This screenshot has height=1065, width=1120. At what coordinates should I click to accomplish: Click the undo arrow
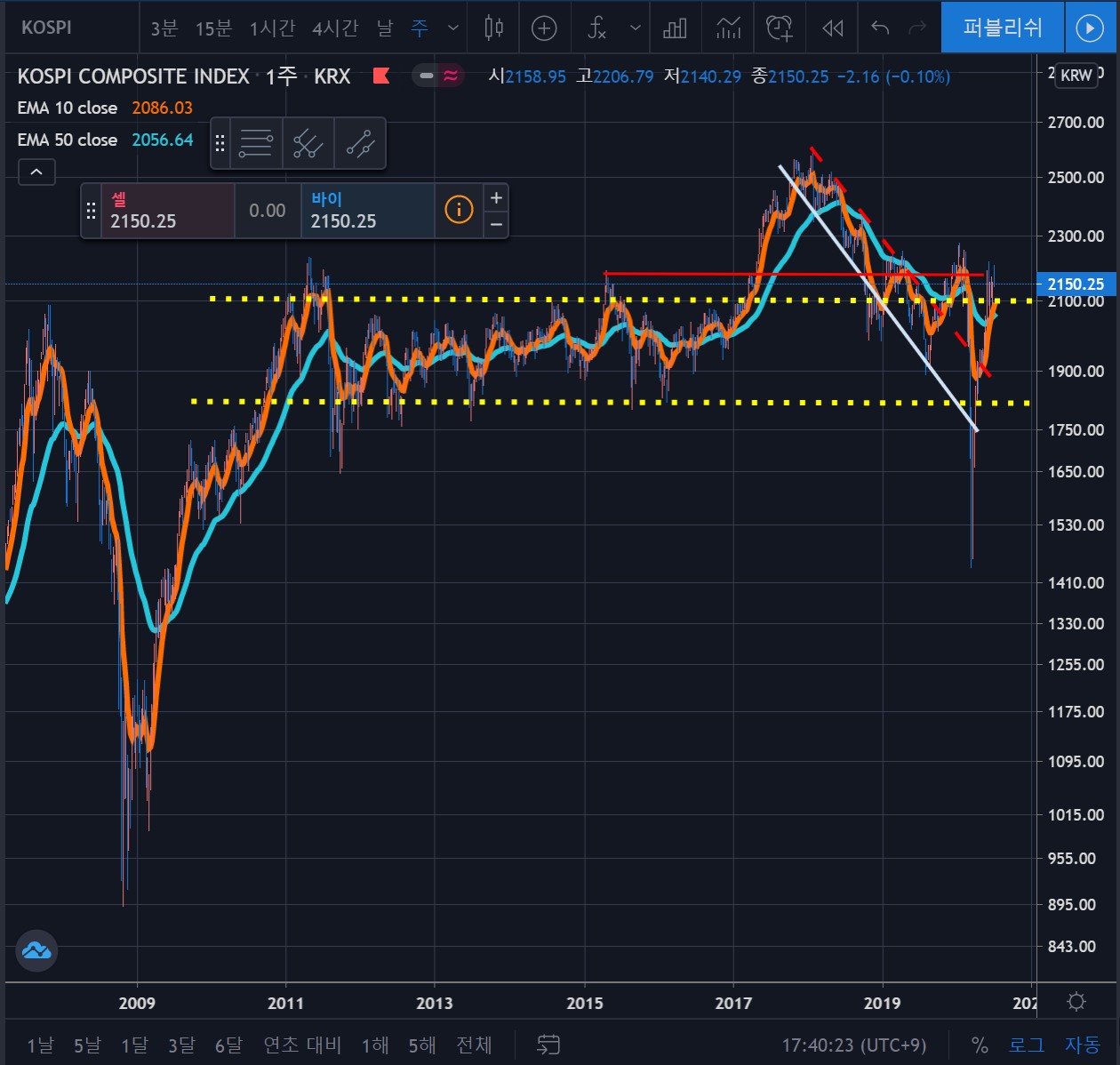pos(880,28)
